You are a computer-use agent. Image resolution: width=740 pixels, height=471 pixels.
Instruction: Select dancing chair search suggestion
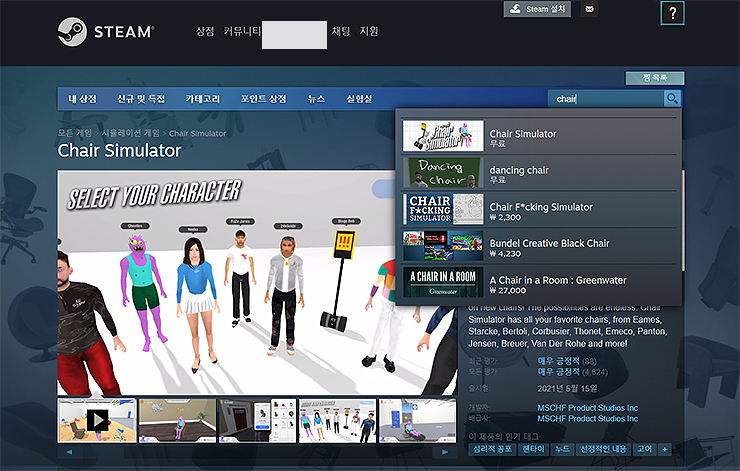538,173
